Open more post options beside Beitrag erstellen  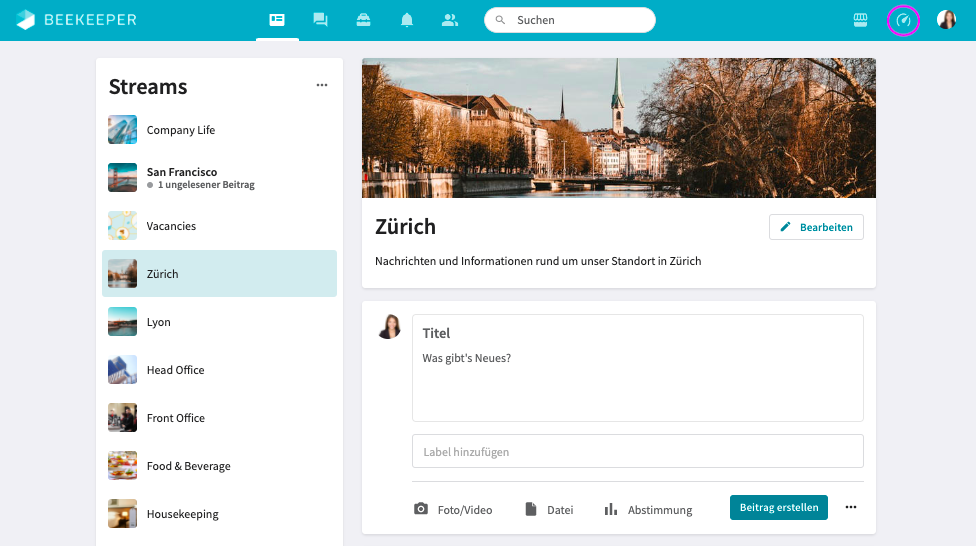tap(851, 507)
